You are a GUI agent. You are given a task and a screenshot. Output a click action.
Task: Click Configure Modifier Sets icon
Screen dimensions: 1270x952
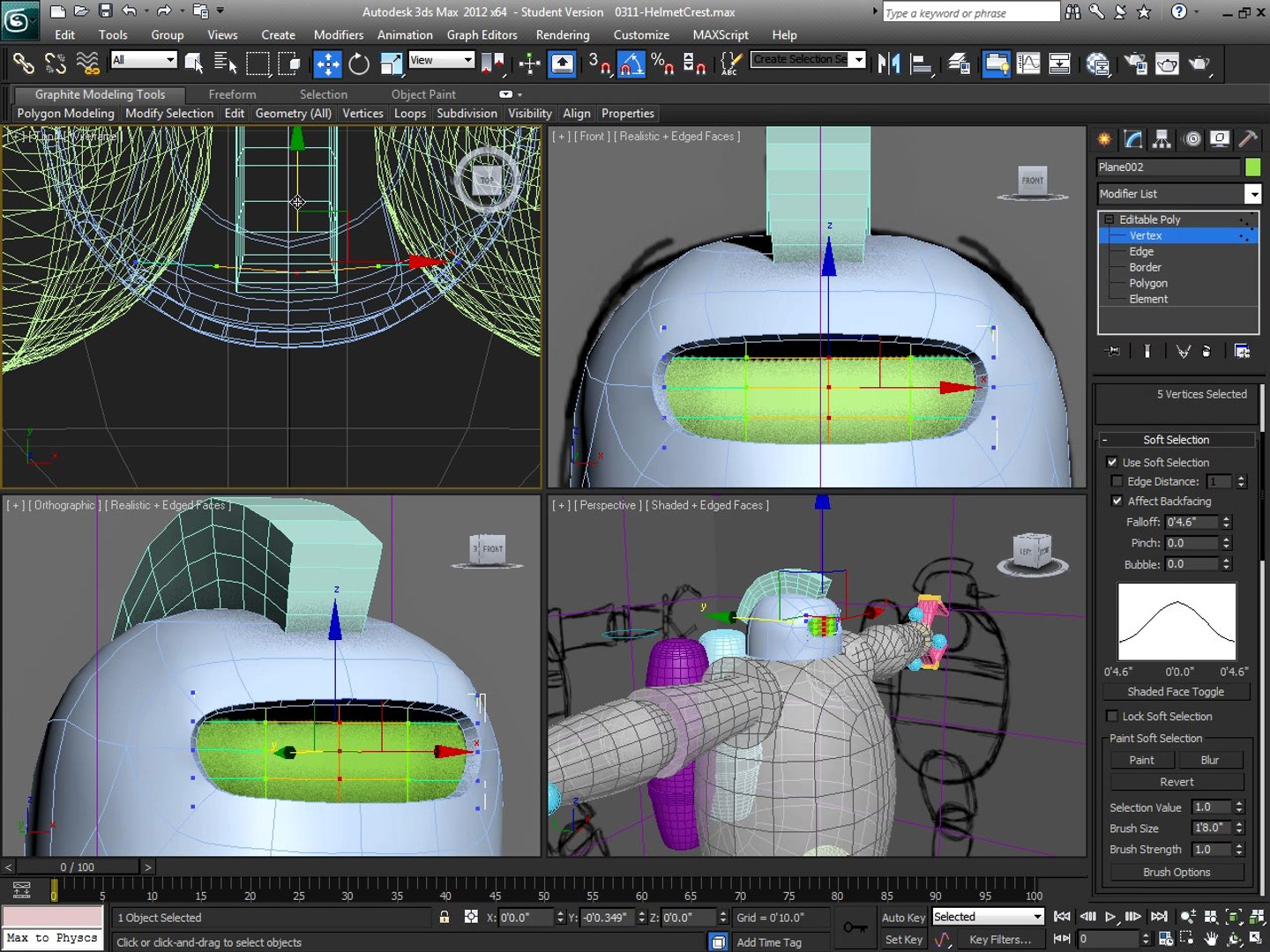point(1242,351)
